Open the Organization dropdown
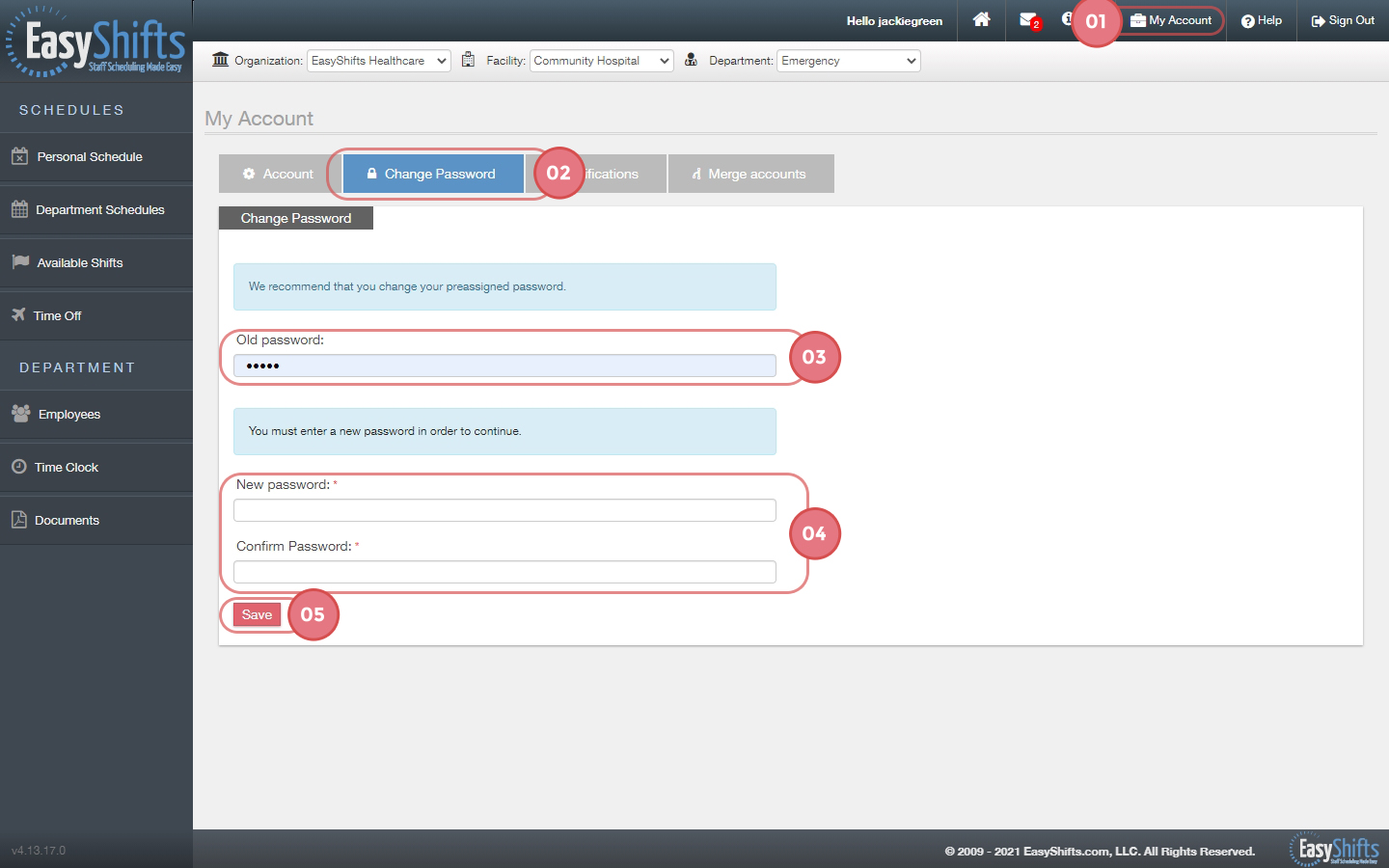The width and height of the screenshot is (1389, 868). click(x=379, y=61)
